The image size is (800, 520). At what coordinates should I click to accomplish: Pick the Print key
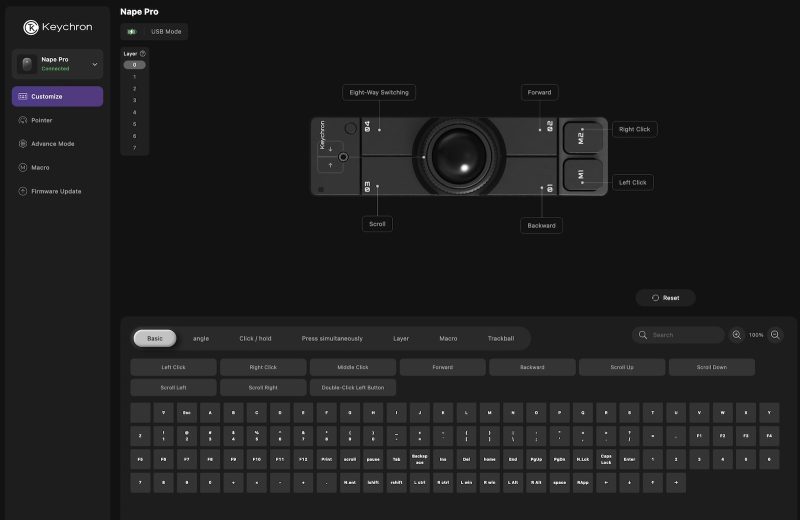coord(327,459)
